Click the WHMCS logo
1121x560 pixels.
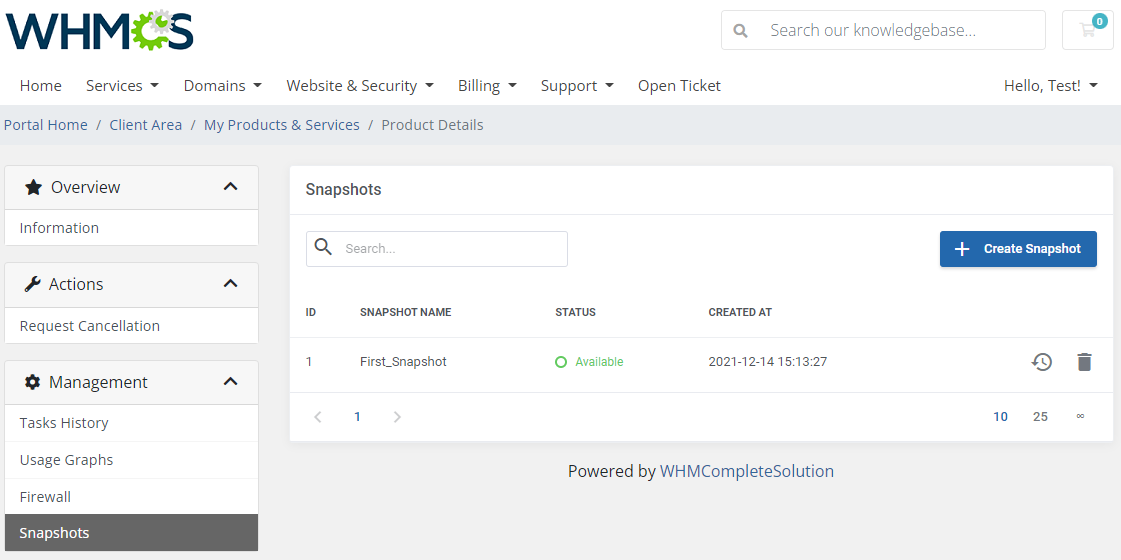point(99,30)
